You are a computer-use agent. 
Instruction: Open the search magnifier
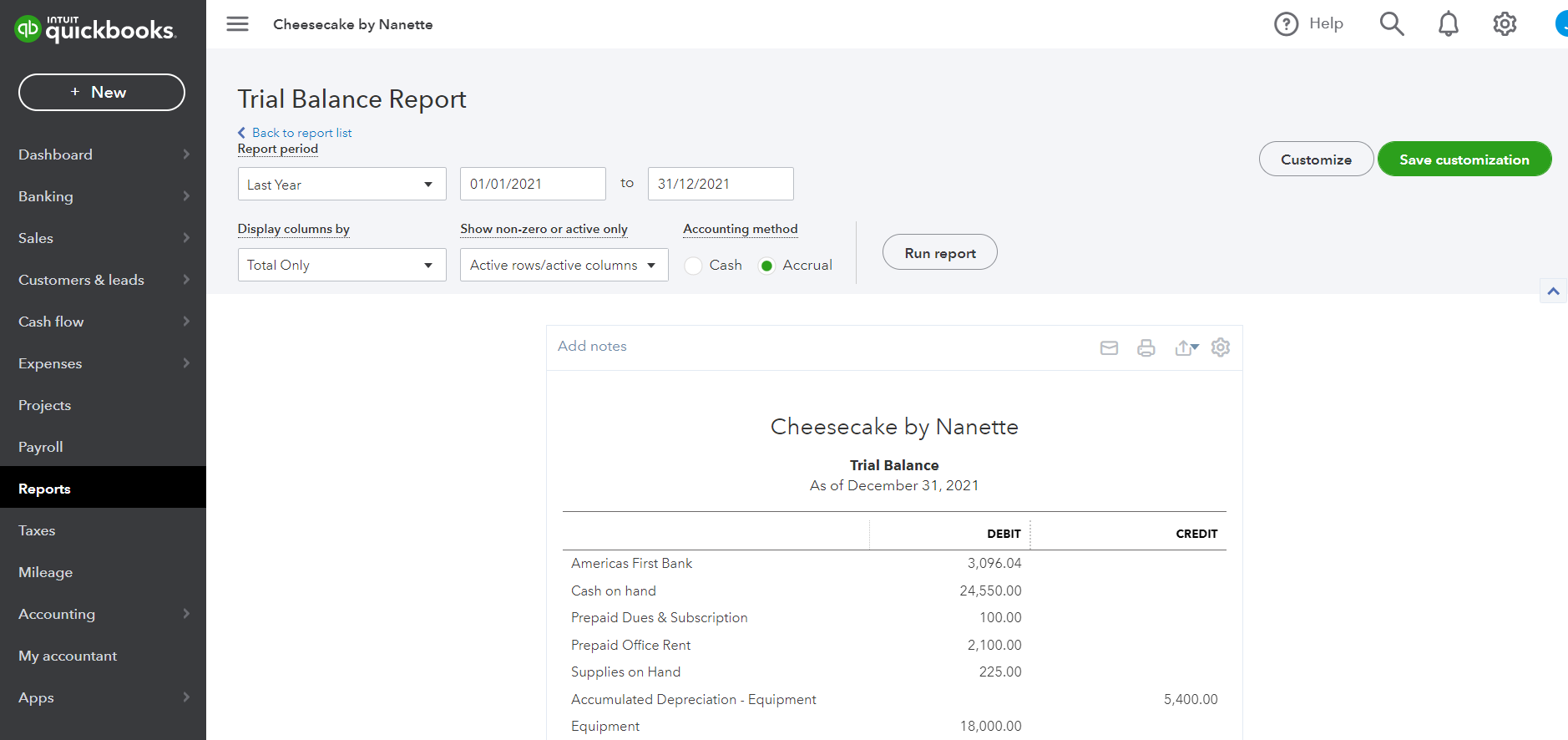(x=1392, y=24)
